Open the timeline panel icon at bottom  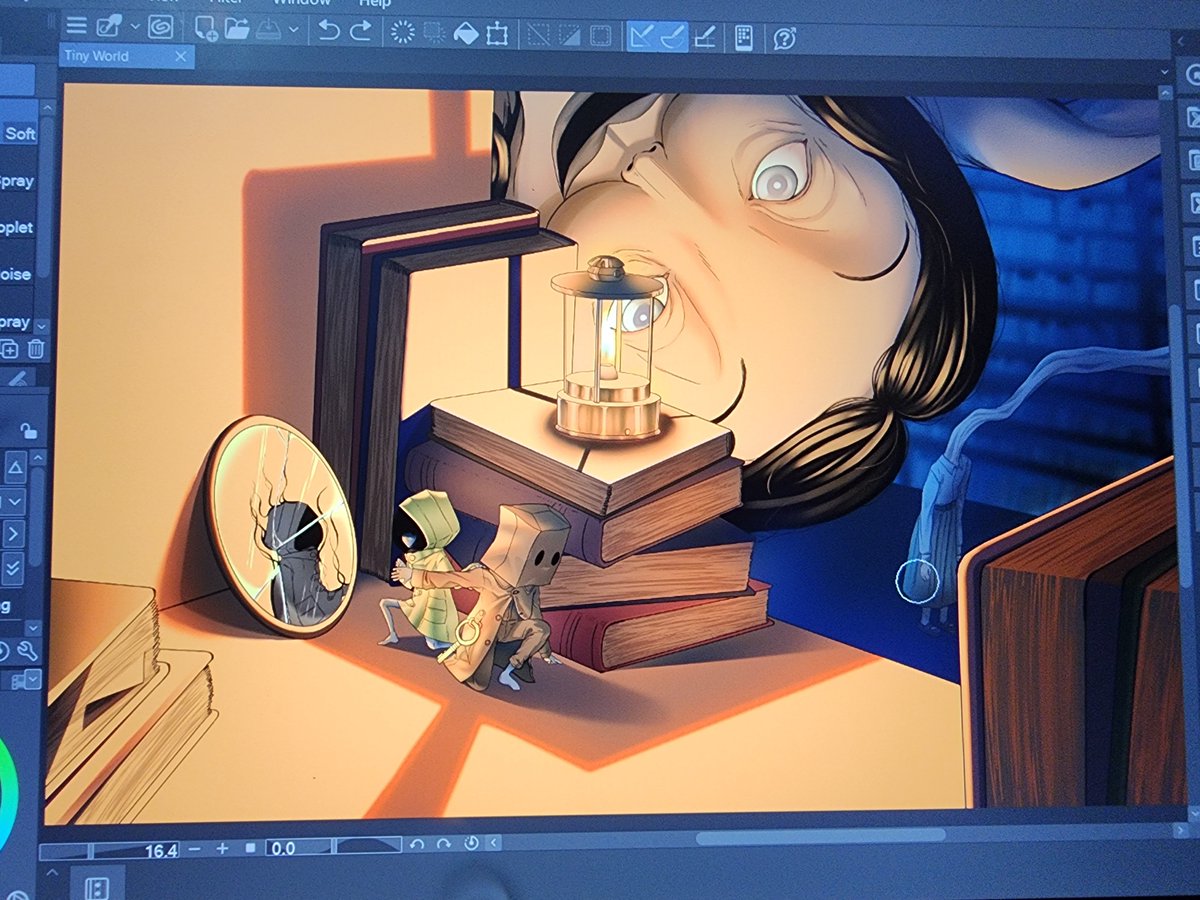click(x=97, y=887)
